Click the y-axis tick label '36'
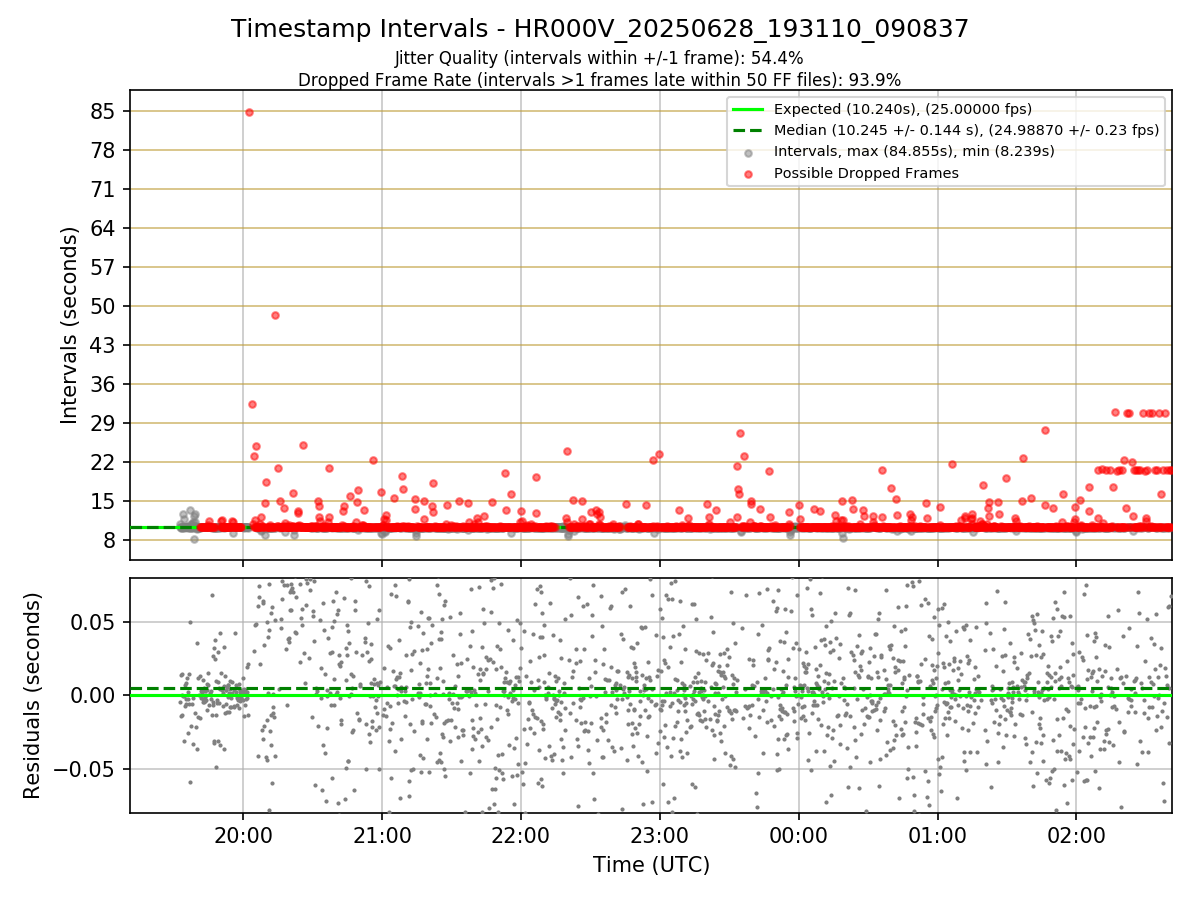 point(105,384)
